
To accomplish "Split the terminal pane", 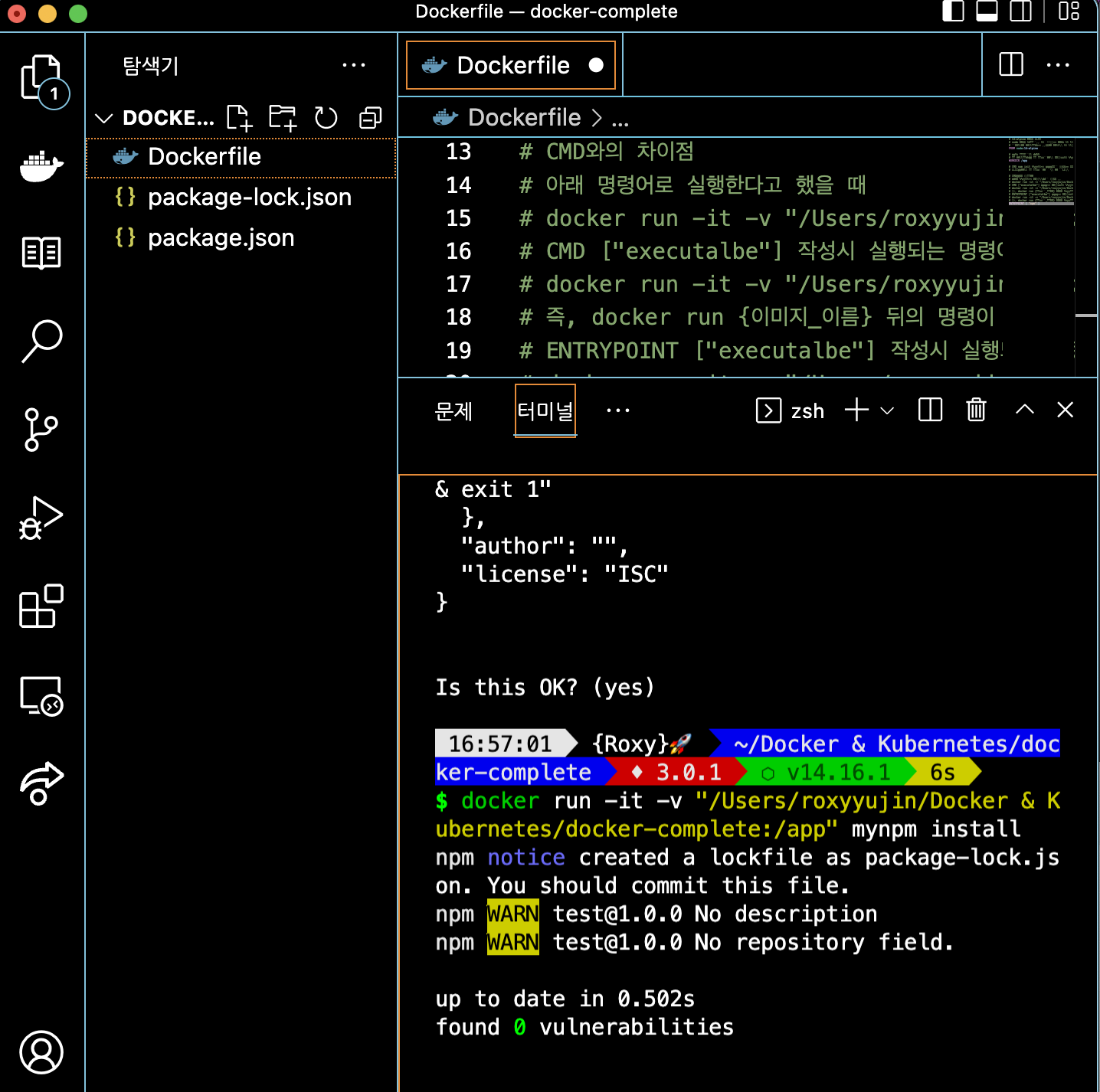I will (930, 410).
